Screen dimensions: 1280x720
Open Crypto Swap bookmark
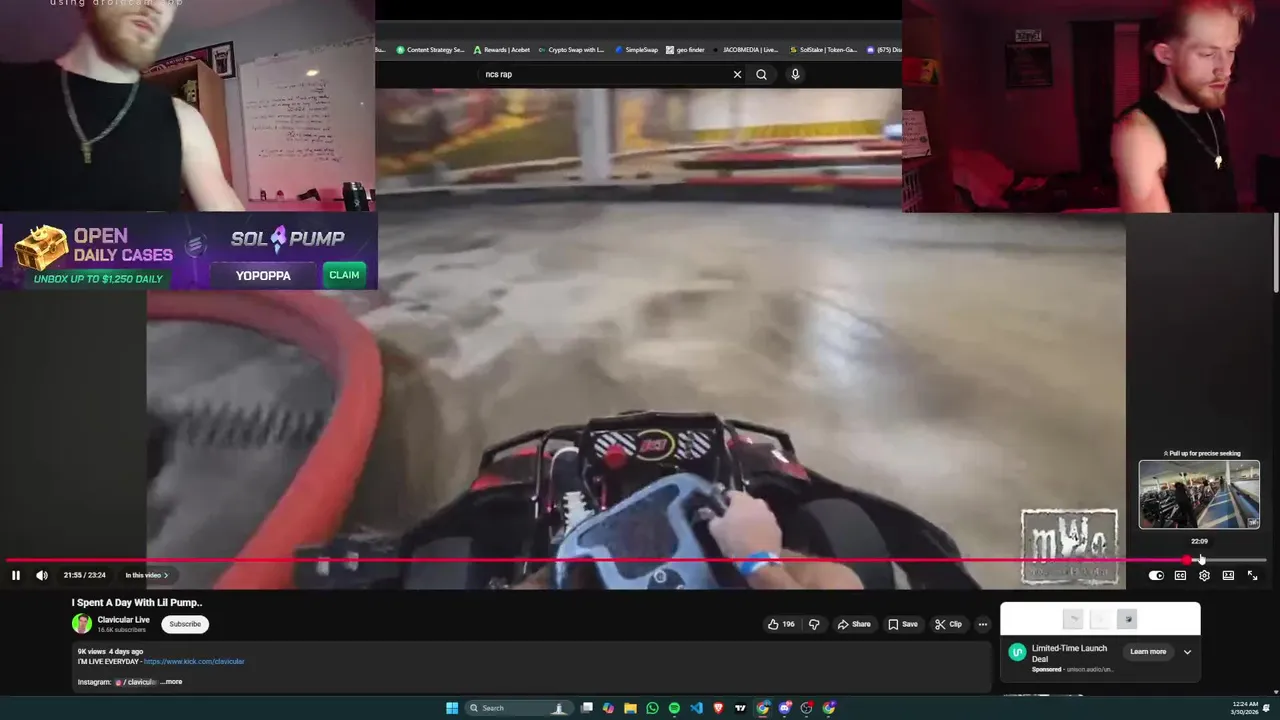(571, 49)
